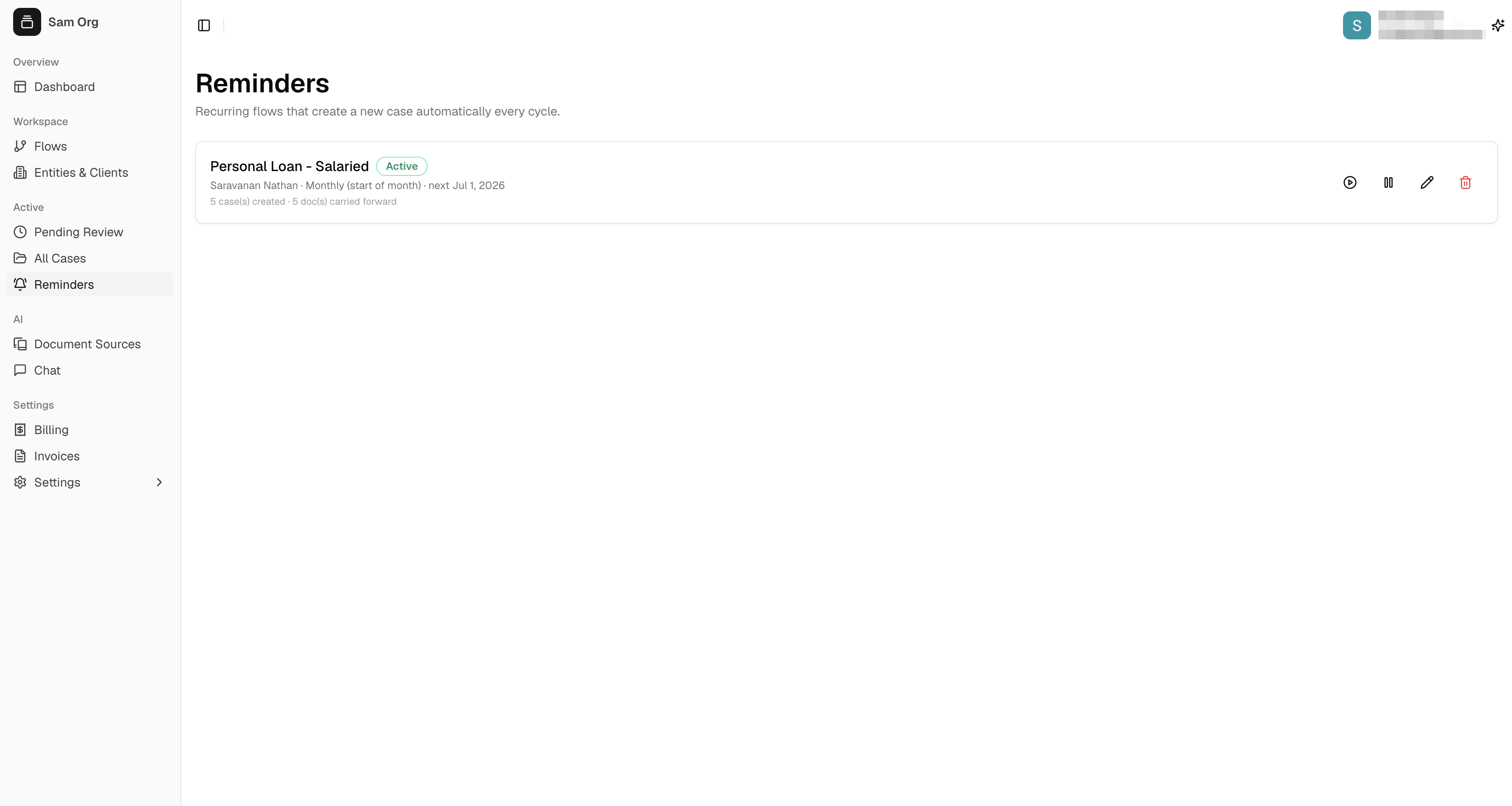Pause the Personal Loan - Salaried reminder
This screenshot has width=1512, height=806.
1388,182
